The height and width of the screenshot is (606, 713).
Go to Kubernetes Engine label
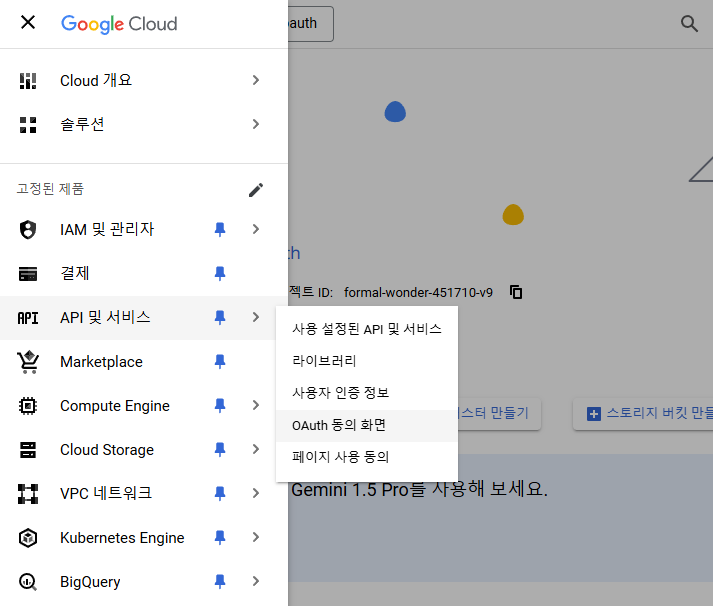point(122,538)
